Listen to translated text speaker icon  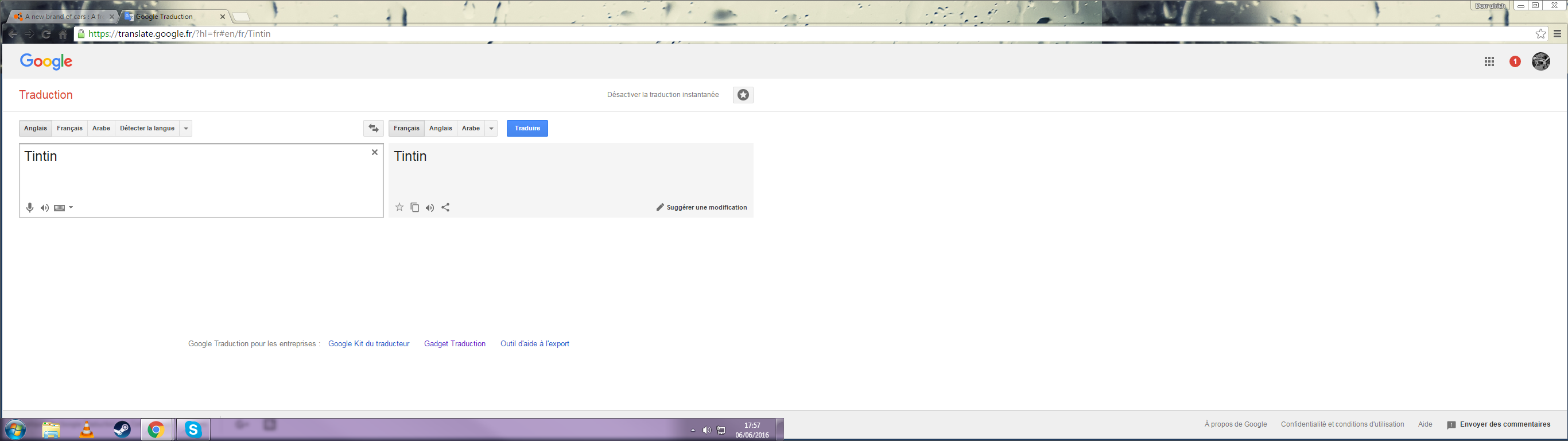430,208
